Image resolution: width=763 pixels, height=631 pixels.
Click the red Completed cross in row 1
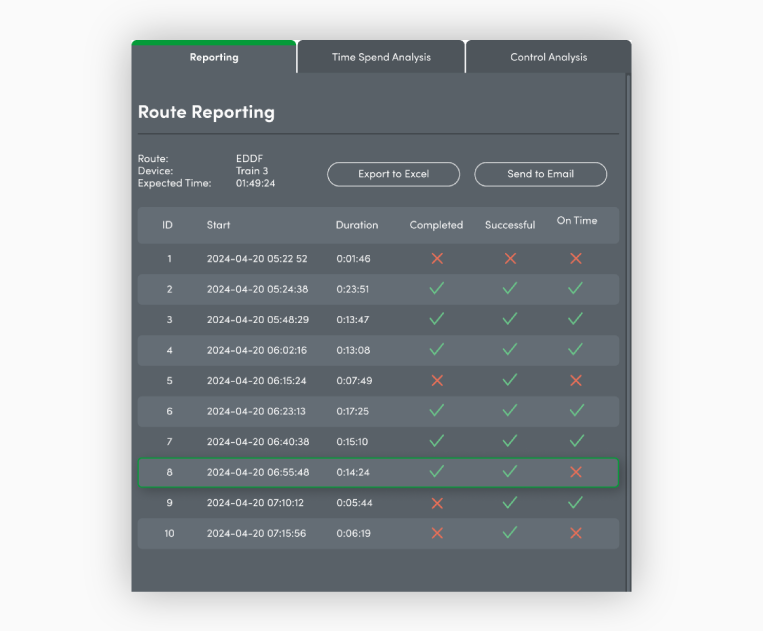437,258
